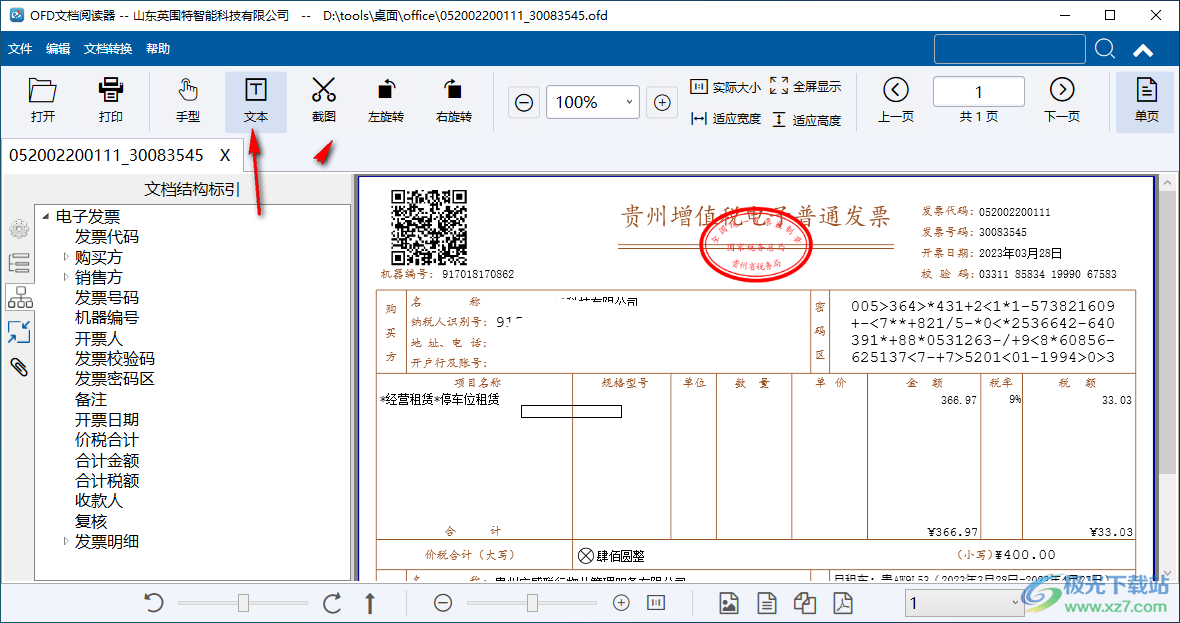
Task: Zoom out with bottom bar minus icon
Action: click(x=443, y=603)
